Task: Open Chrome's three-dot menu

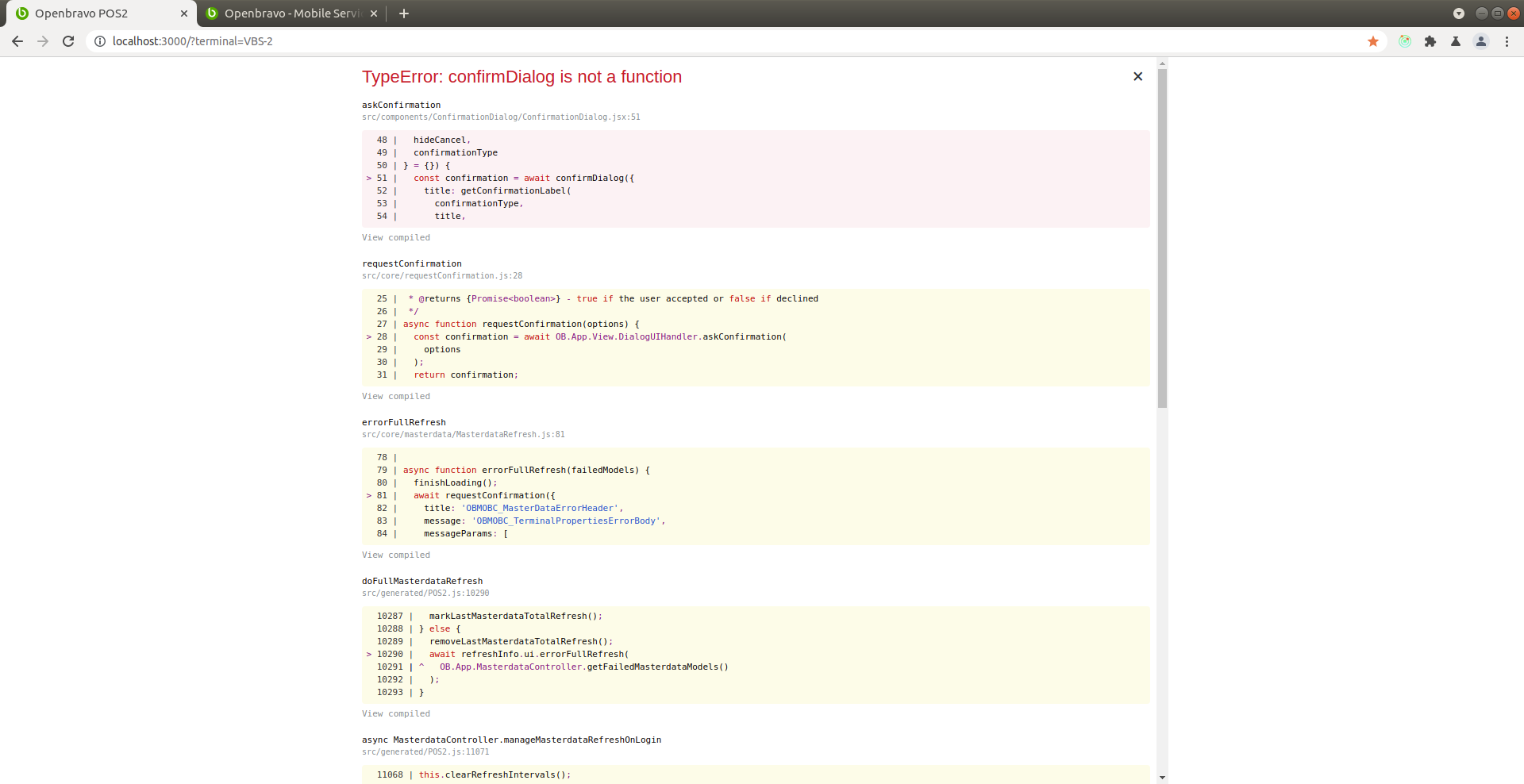Action: pyautogui.click(x=1507, y=41)
